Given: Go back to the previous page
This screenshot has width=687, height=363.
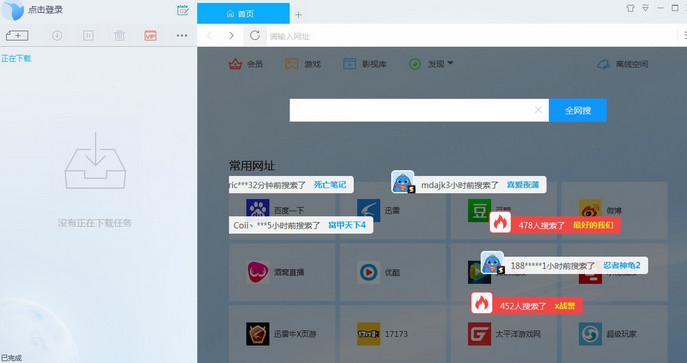Looking at the screenshot, I should [209, 35].
